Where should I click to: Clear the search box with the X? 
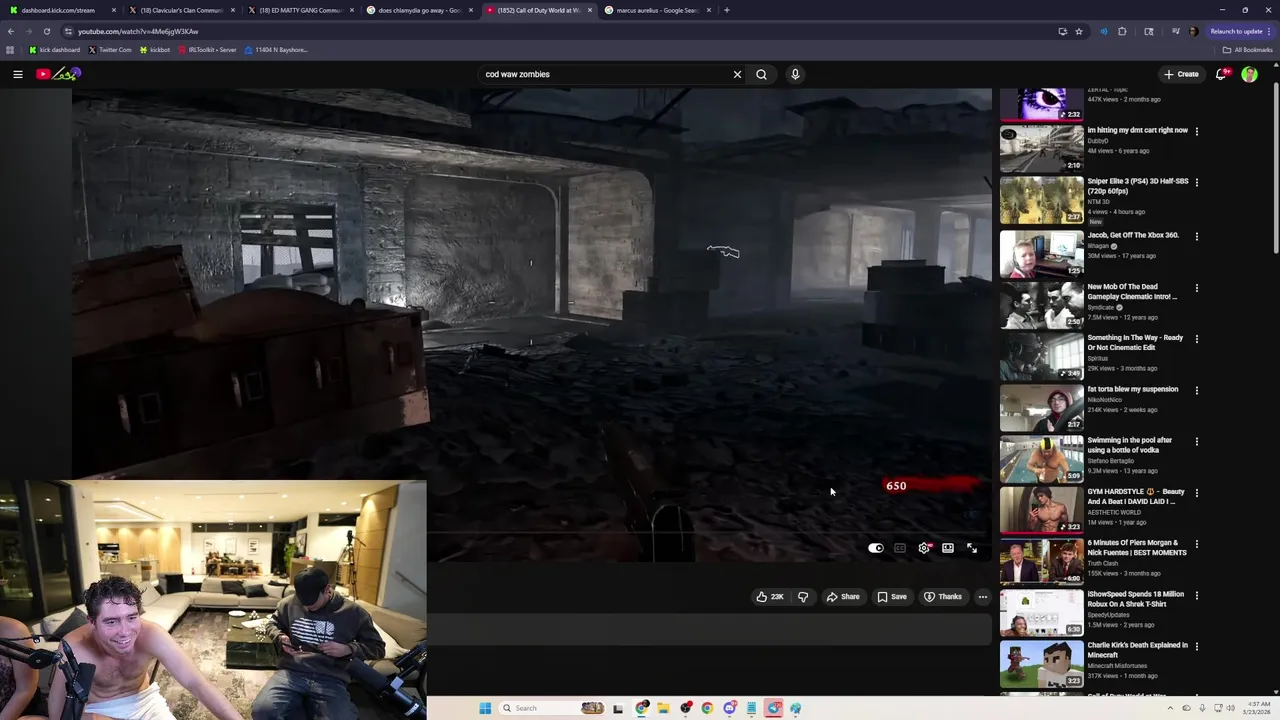(x=737, y=74)
